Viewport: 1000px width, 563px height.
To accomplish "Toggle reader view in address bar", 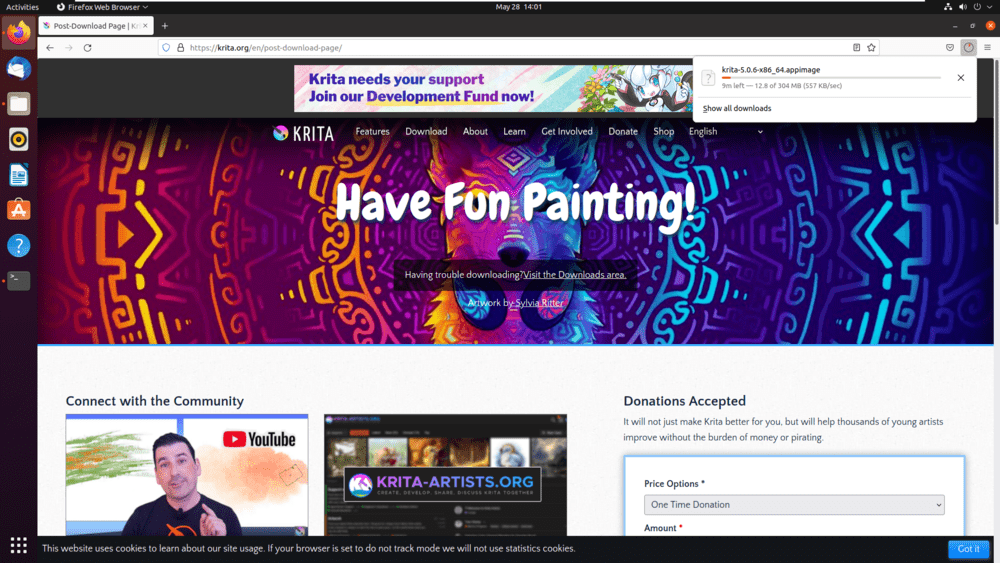I will point(857,48).
